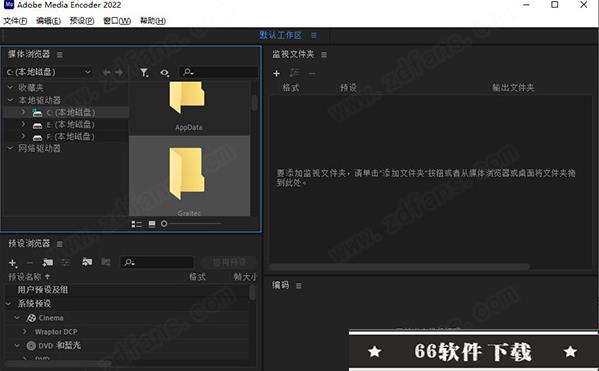
Task: Switch media browser to thumbnail view
Action: tap(152, 224)
